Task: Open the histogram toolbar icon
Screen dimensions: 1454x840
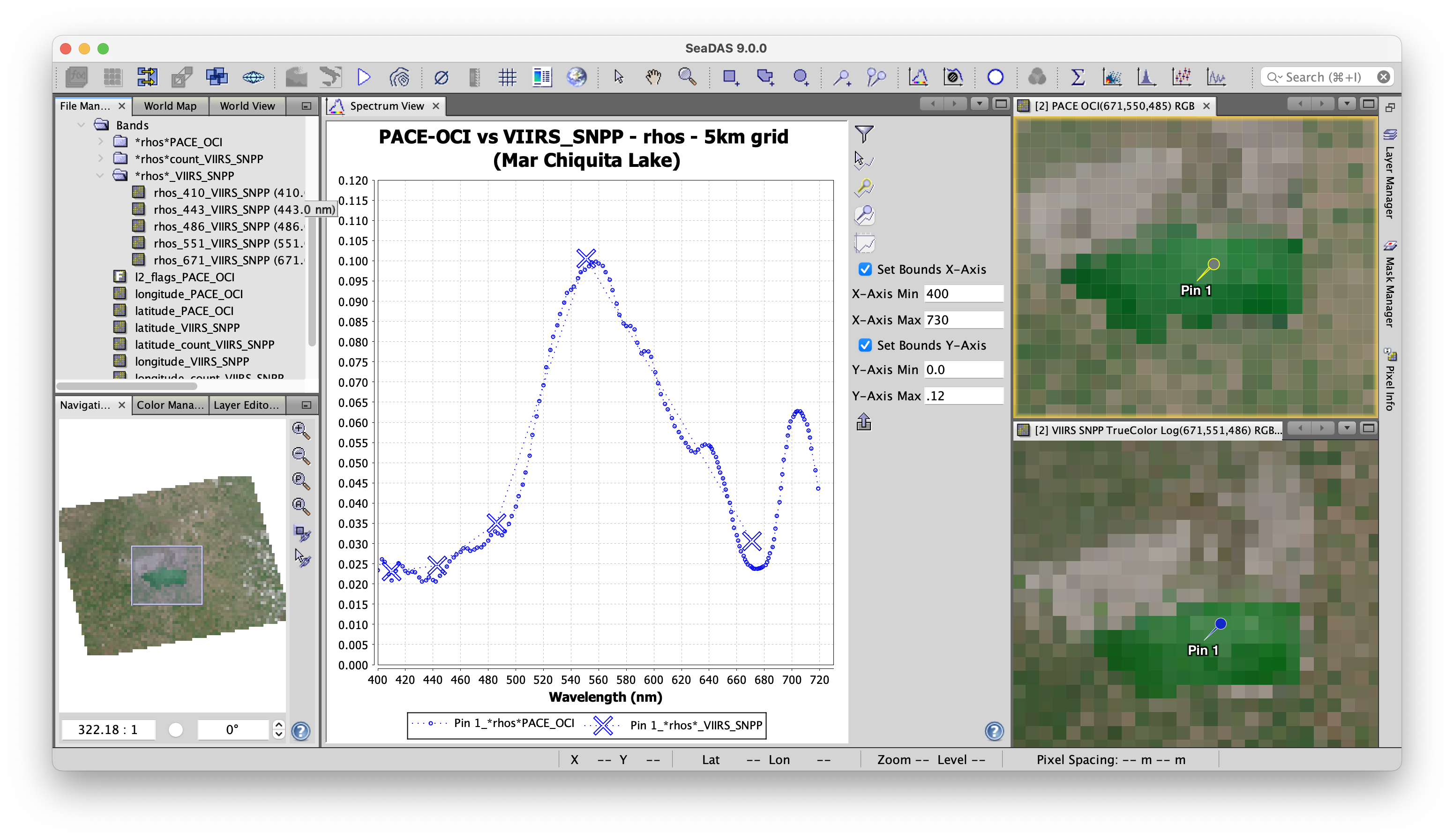Action: [1146, 77]
